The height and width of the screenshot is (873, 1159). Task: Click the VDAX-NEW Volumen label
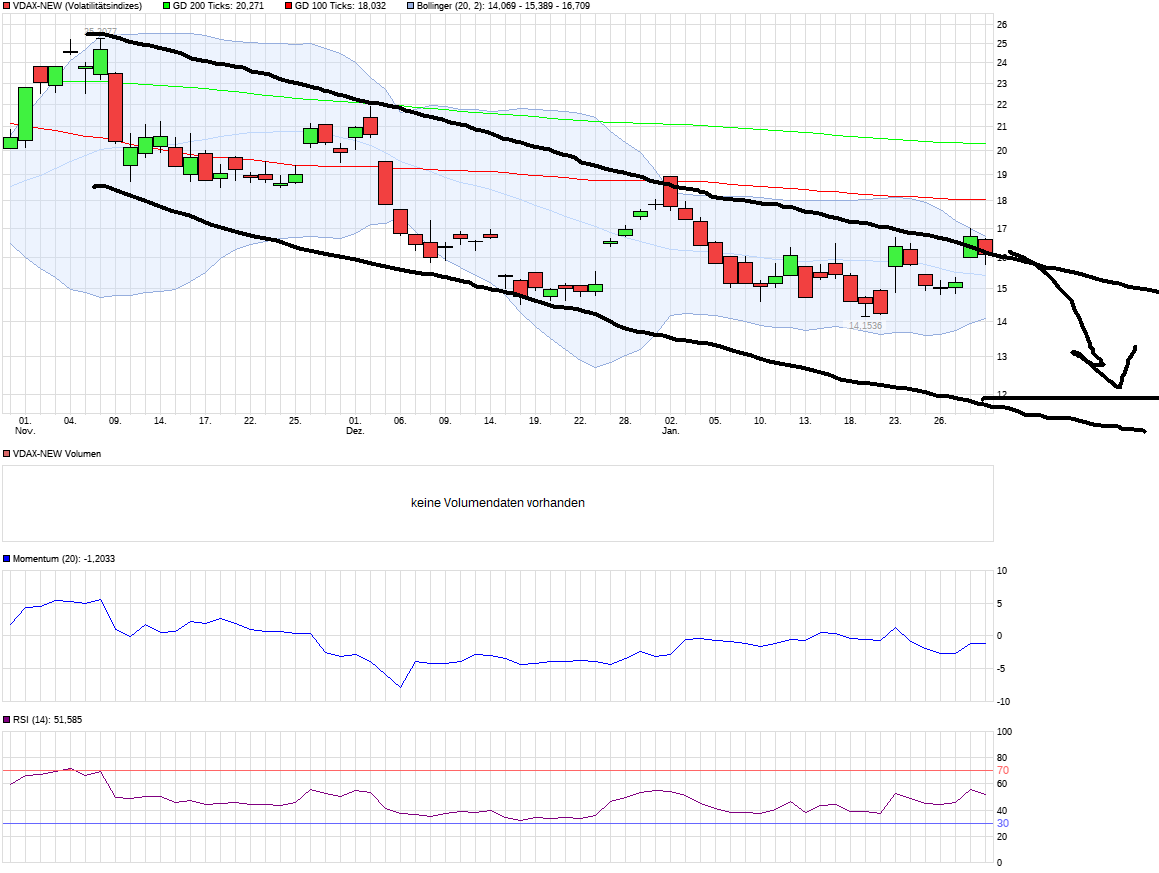point(57,454)
